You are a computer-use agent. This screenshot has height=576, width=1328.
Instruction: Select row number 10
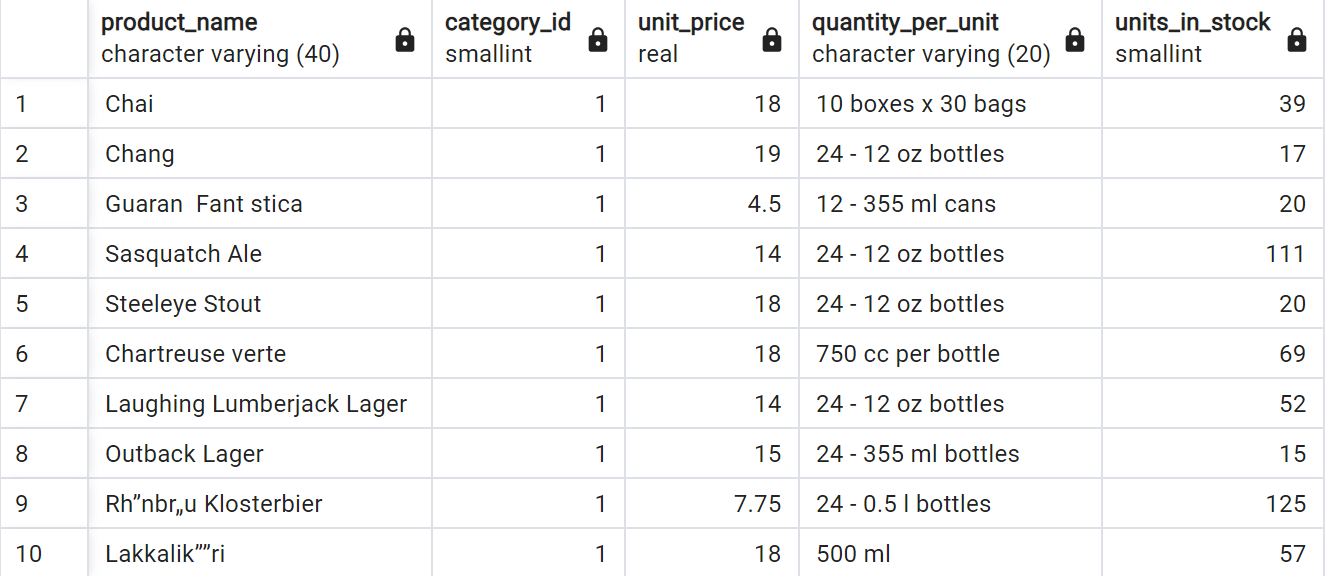(44, 553)
